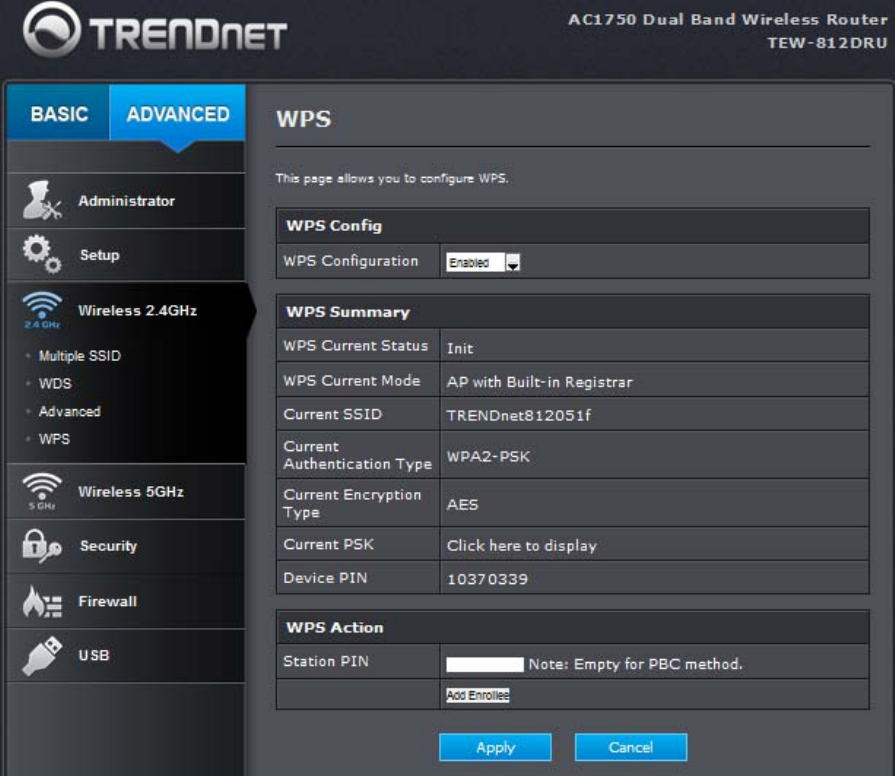Click the TRENDnet logo icon
Image resolution: width=895 pixels, height=776 pixels.
click(51, 29)
